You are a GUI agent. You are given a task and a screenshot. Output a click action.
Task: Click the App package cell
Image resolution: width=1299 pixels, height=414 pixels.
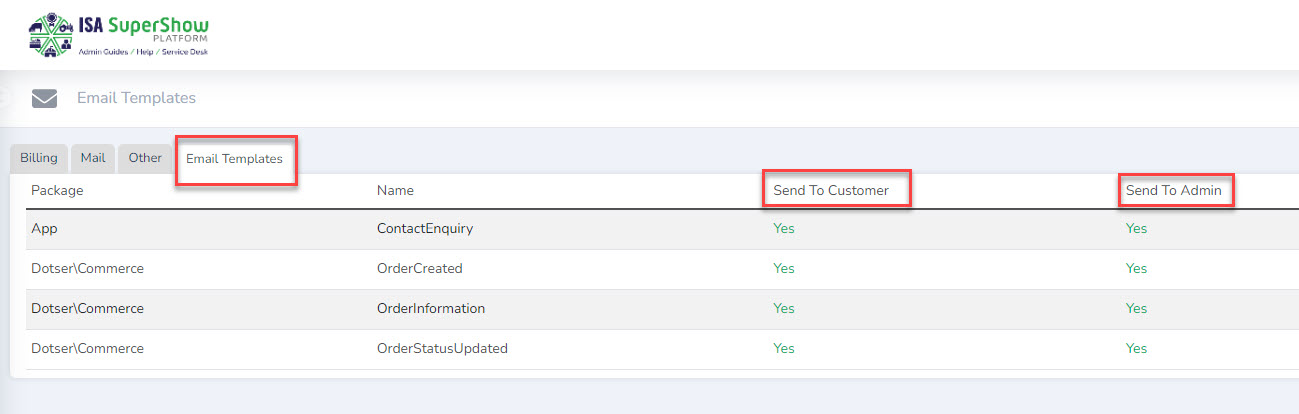coord(44,229)
